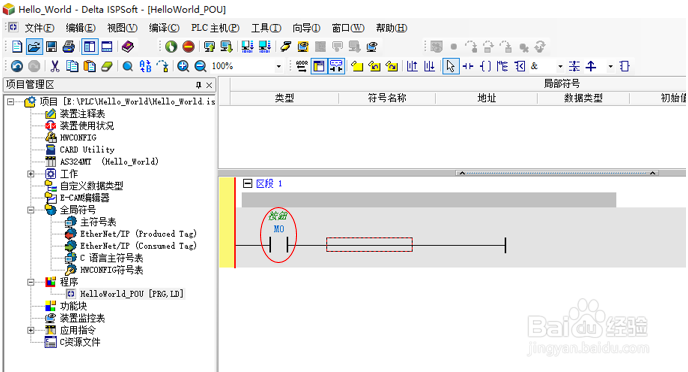Open the 100% zoom level dropdown
Viewport: 688px width, 372px height.
(x=279, y=66)
